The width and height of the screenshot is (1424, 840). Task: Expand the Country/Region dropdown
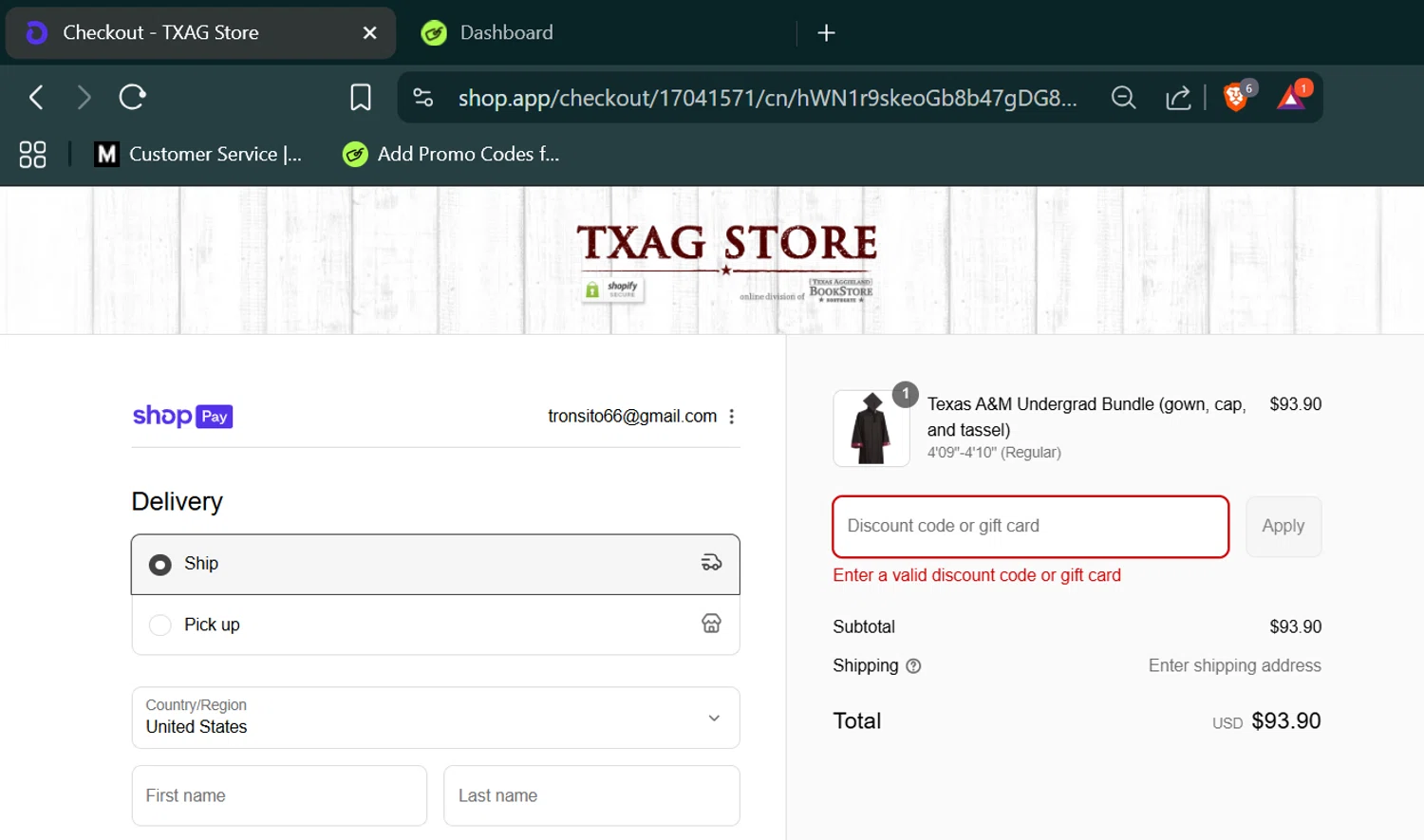[436, 718]
